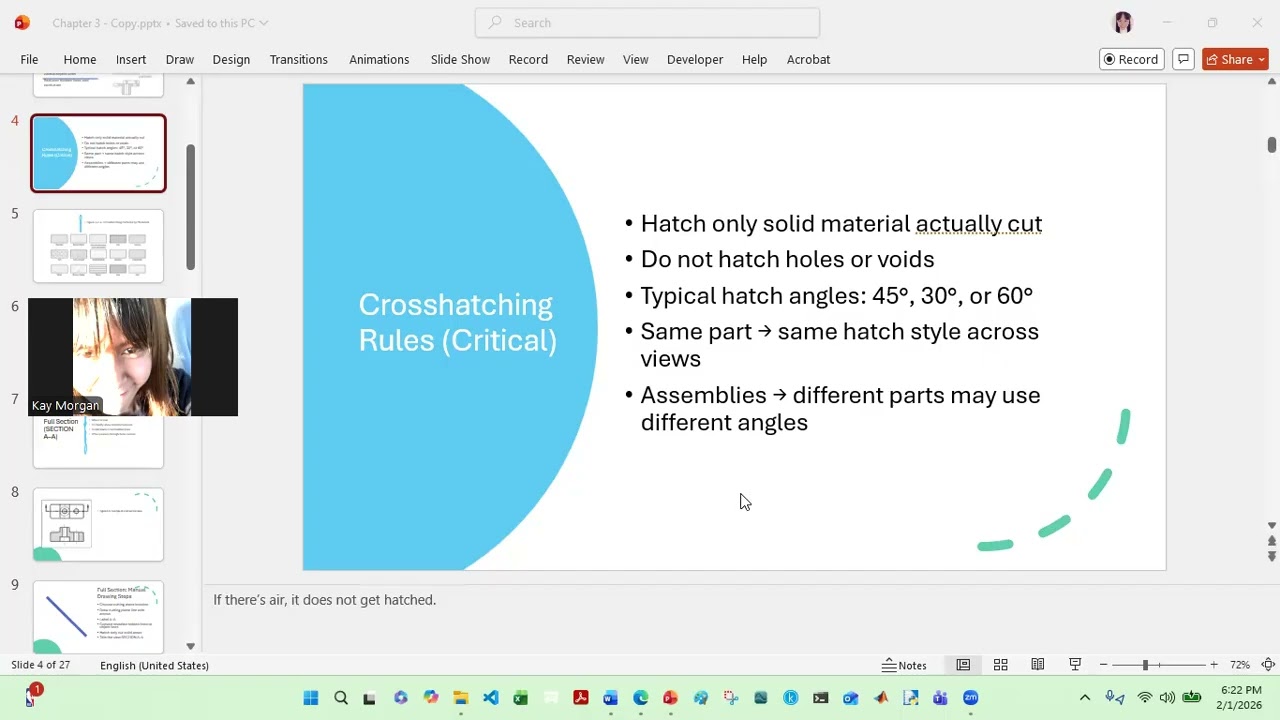Click the zoom out minus button

click(1103, 665)
